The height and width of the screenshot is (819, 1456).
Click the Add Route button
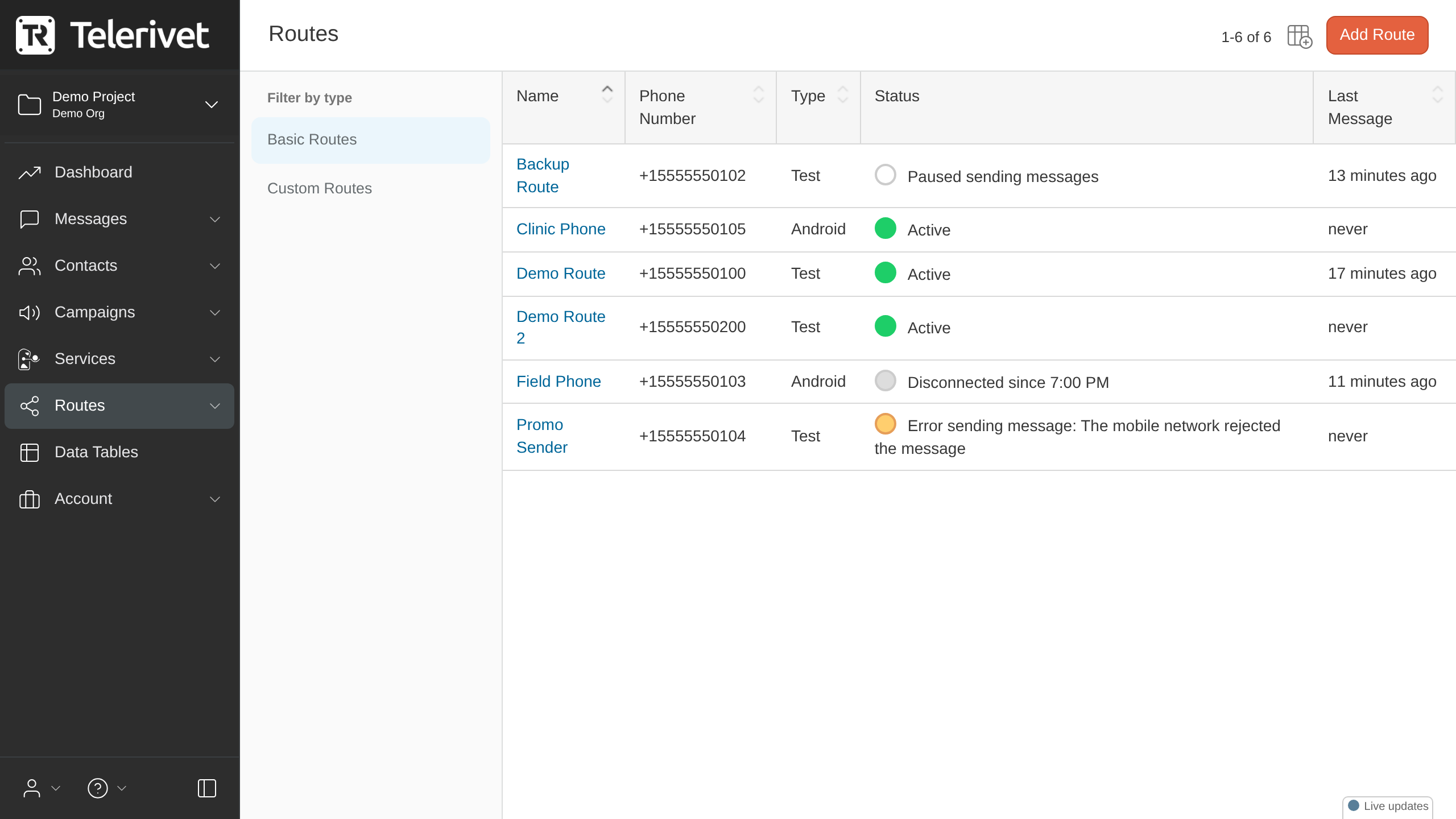pyautogui.click(x=1377, y=35)
